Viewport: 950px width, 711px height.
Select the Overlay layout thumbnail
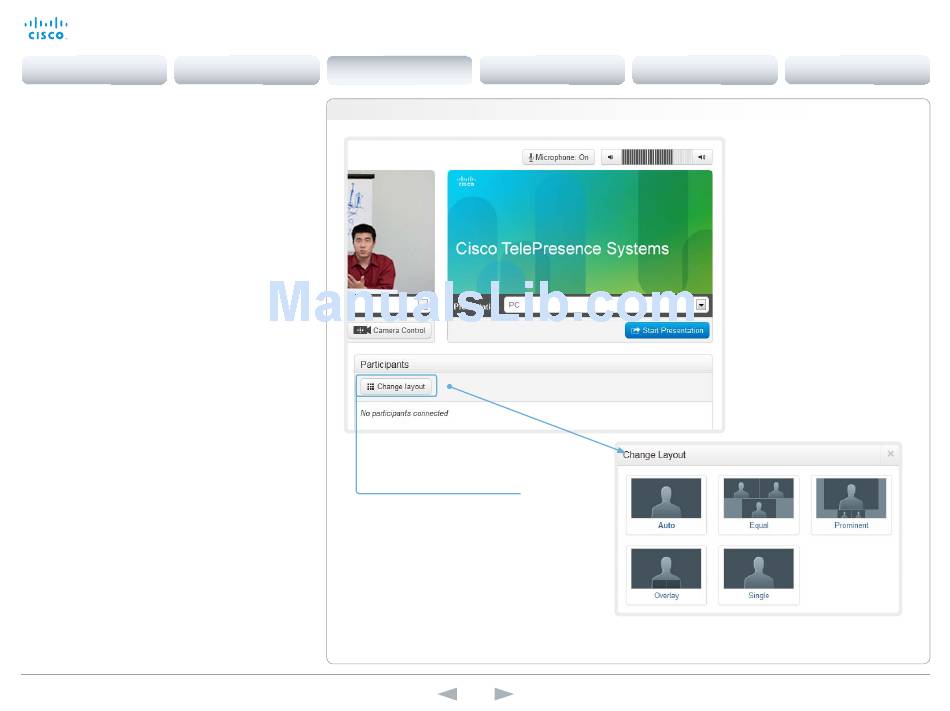(666, 574)
